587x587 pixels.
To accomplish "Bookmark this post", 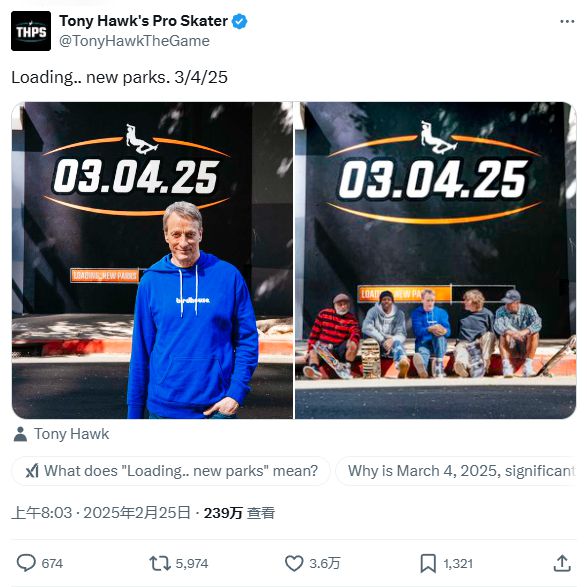I will click(x=428, y=563).
